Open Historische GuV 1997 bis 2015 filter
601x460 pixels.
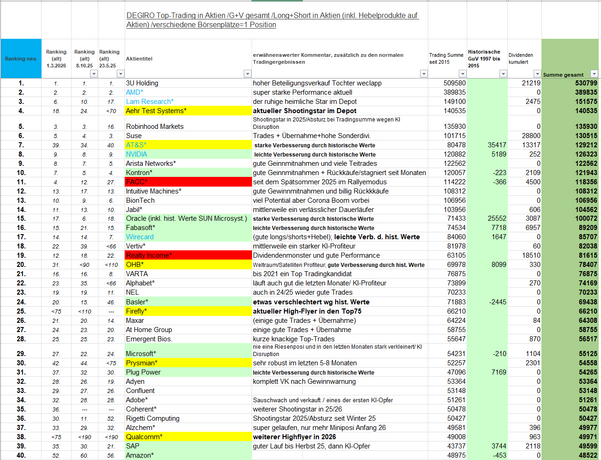503,74
